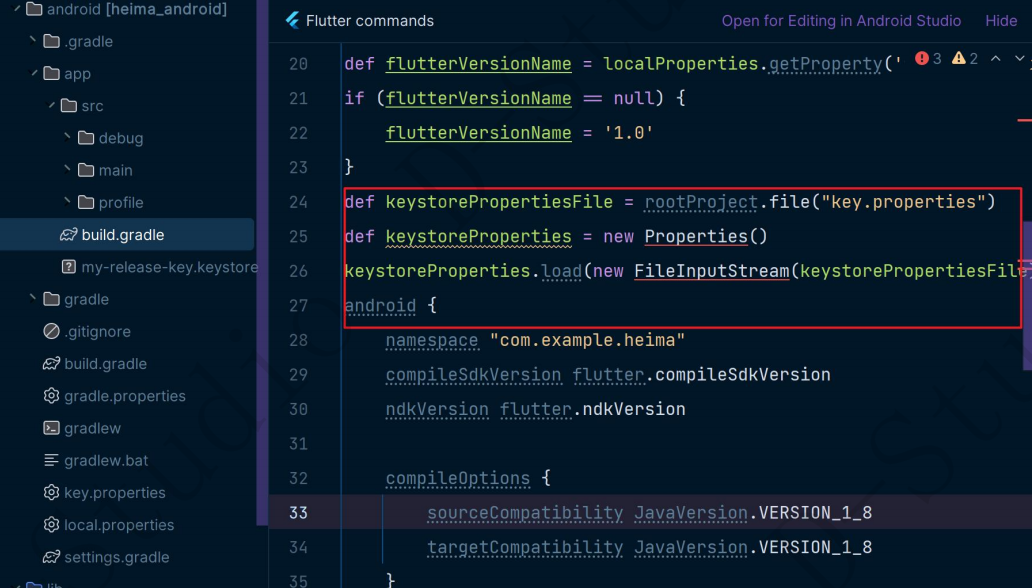Open key.properties file
Screen dimensions: 1032x588
click(115, 493)
